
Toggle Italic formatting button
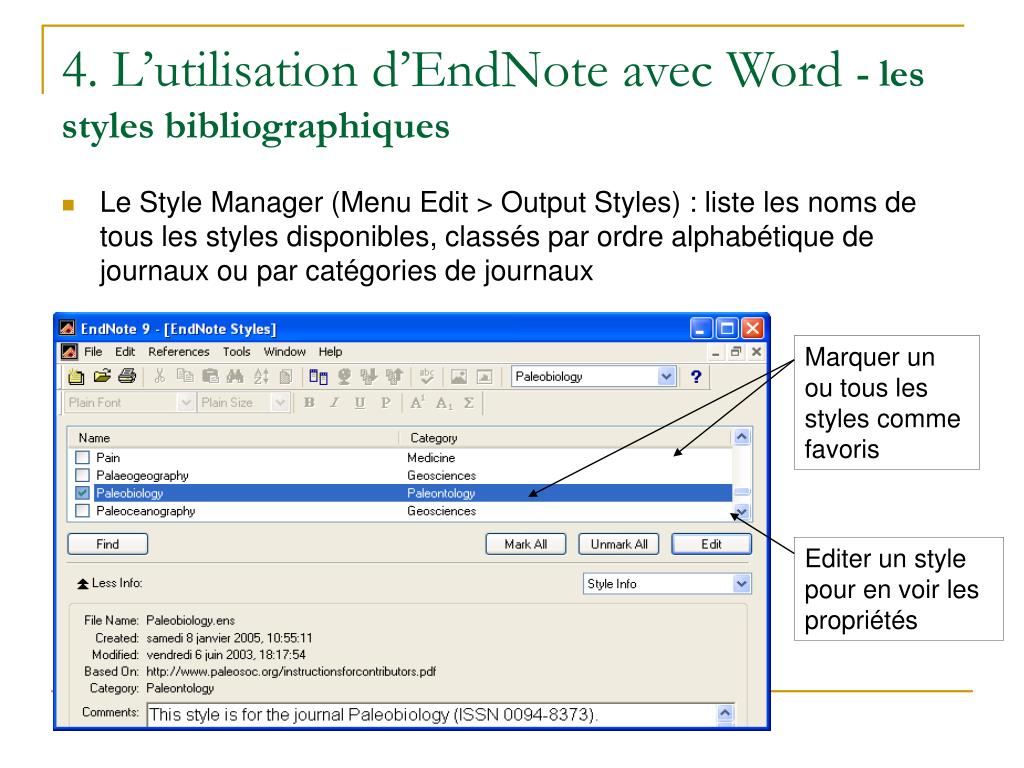[x=334, y=403]
